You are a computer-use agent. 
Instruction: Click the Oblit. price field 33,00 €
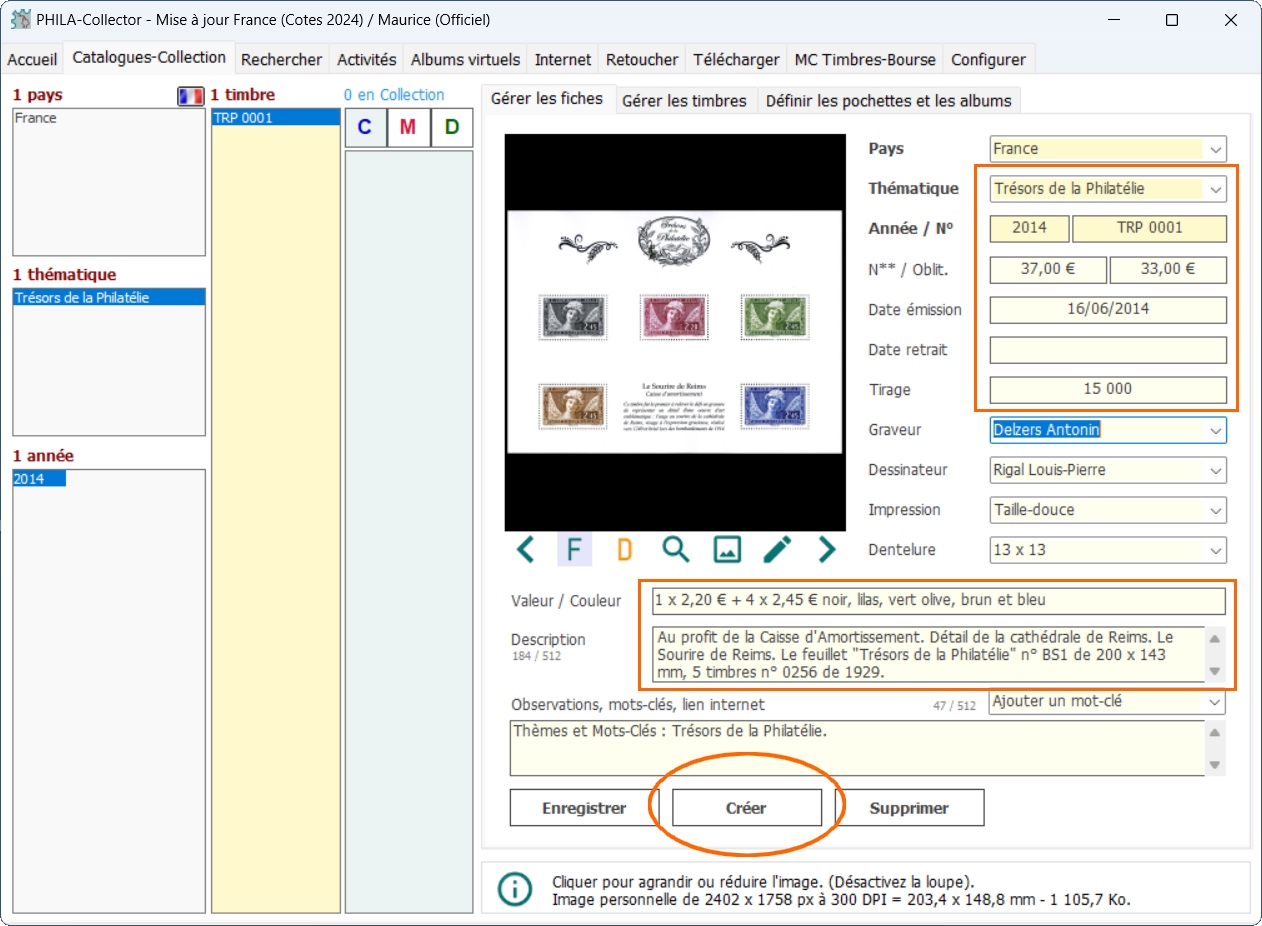[1168, 270]
